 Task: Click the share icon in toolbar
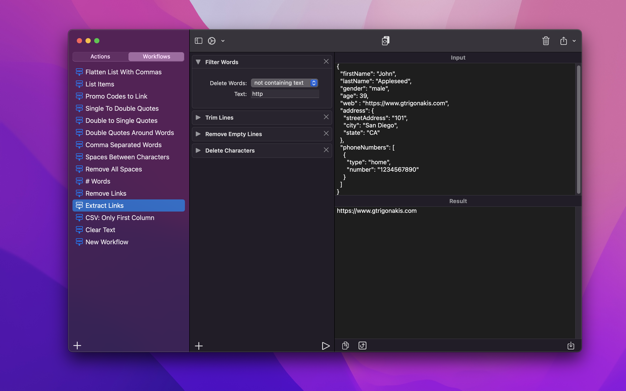tap(563, 41)
